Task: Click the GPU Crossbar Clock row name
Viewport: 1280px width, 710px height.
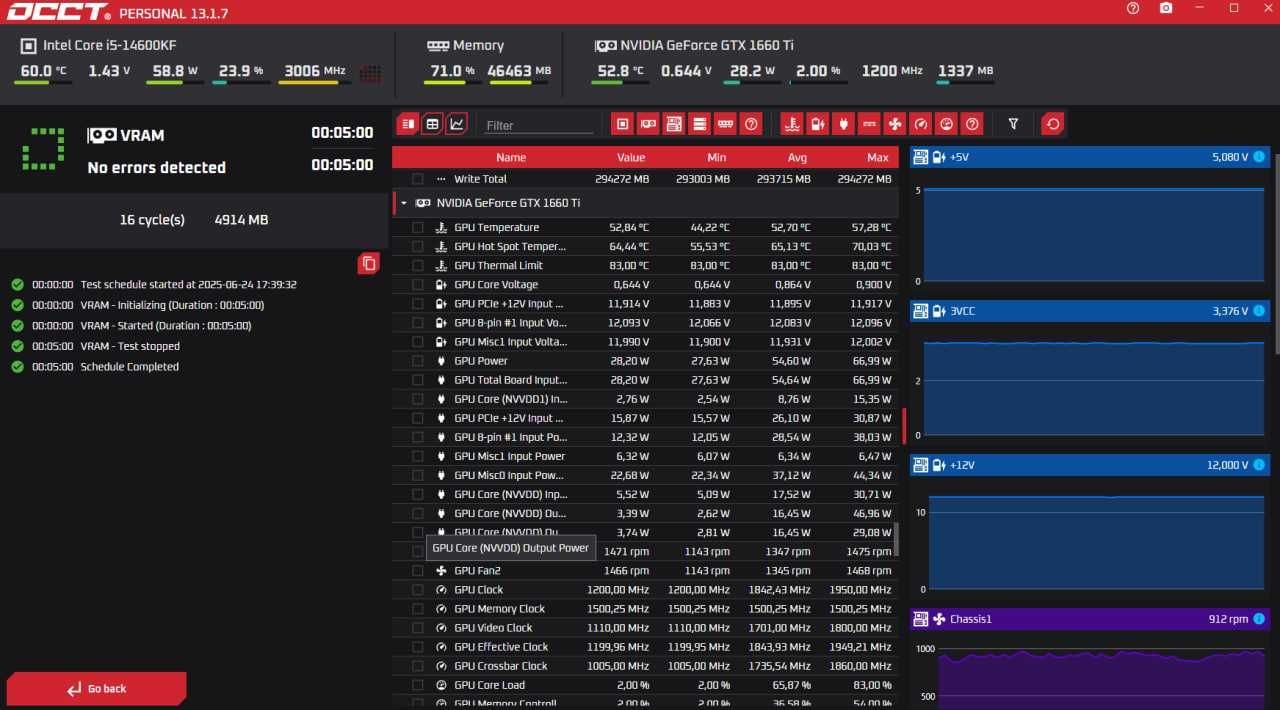Action: click(501, 666)
